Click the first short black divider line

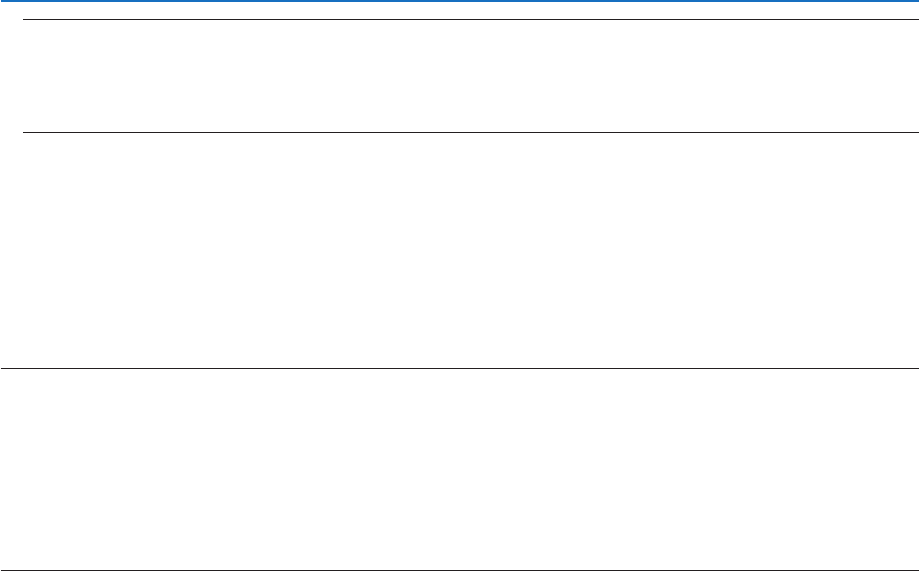click(x=470, y=20)
